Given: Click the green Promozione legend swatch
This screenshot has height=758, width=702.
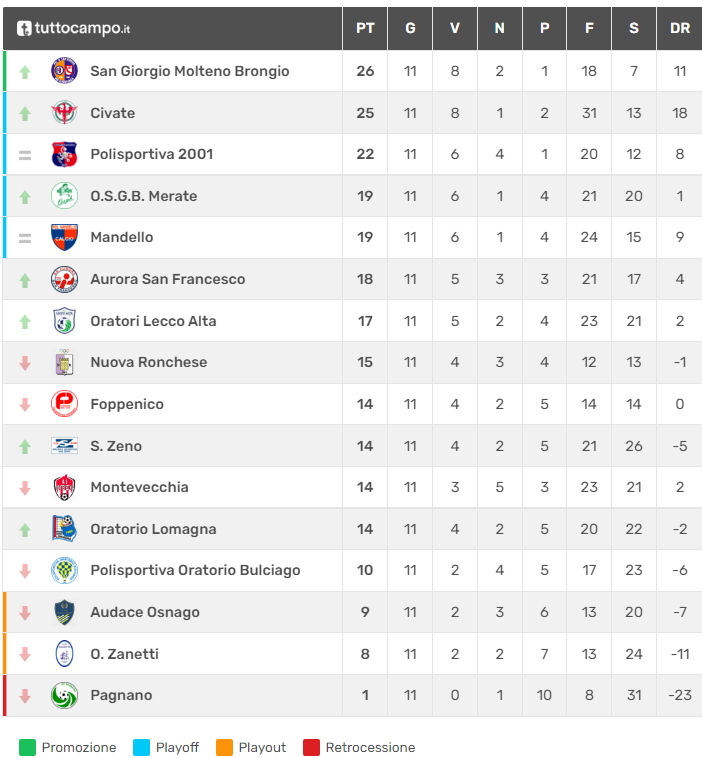Looking at the screenshot, I should click(27, 747).
